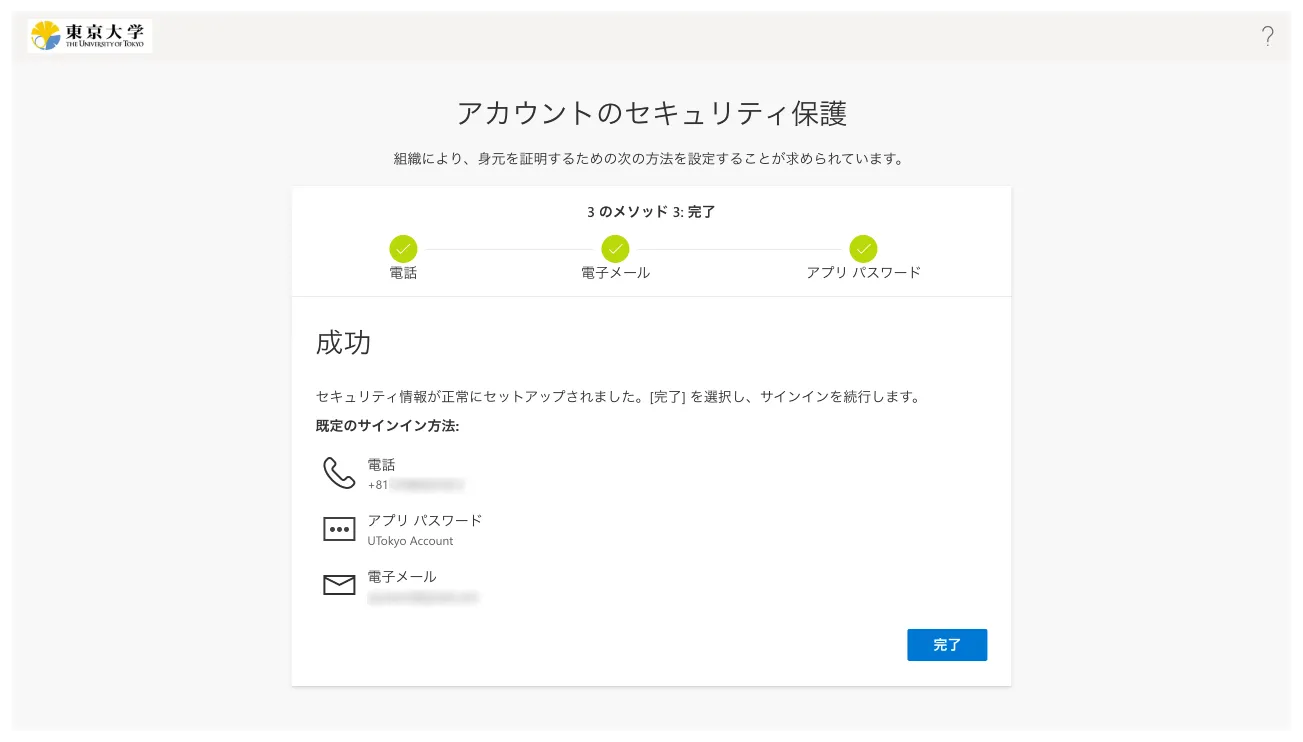The image size is (1303, 742).
Task: Open help via question mark icon
Action: tap(1267, 37)
